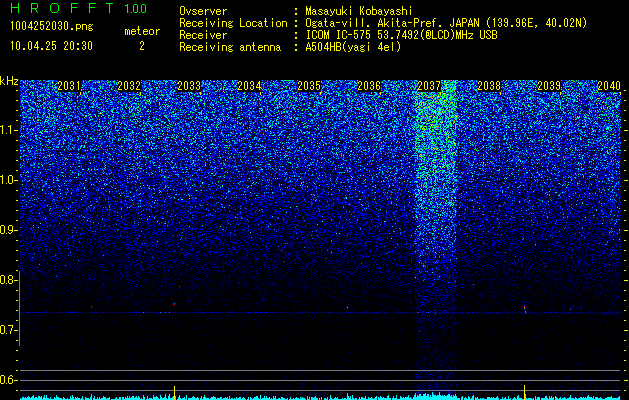The height and width of the screenshot is (400, 629).
Task: Click the meteor count value 2
Action: pyautogui.click(x=142, y=46)
